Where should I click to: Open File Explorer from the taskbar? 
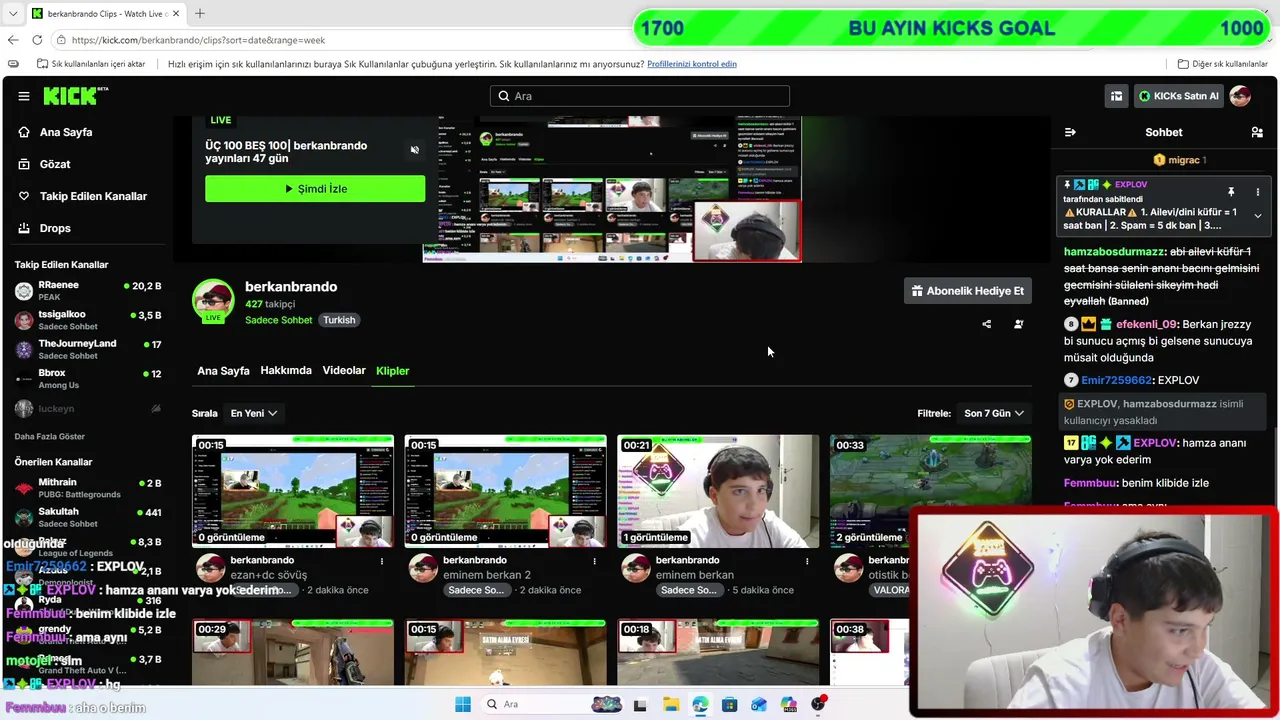(670, 704)
